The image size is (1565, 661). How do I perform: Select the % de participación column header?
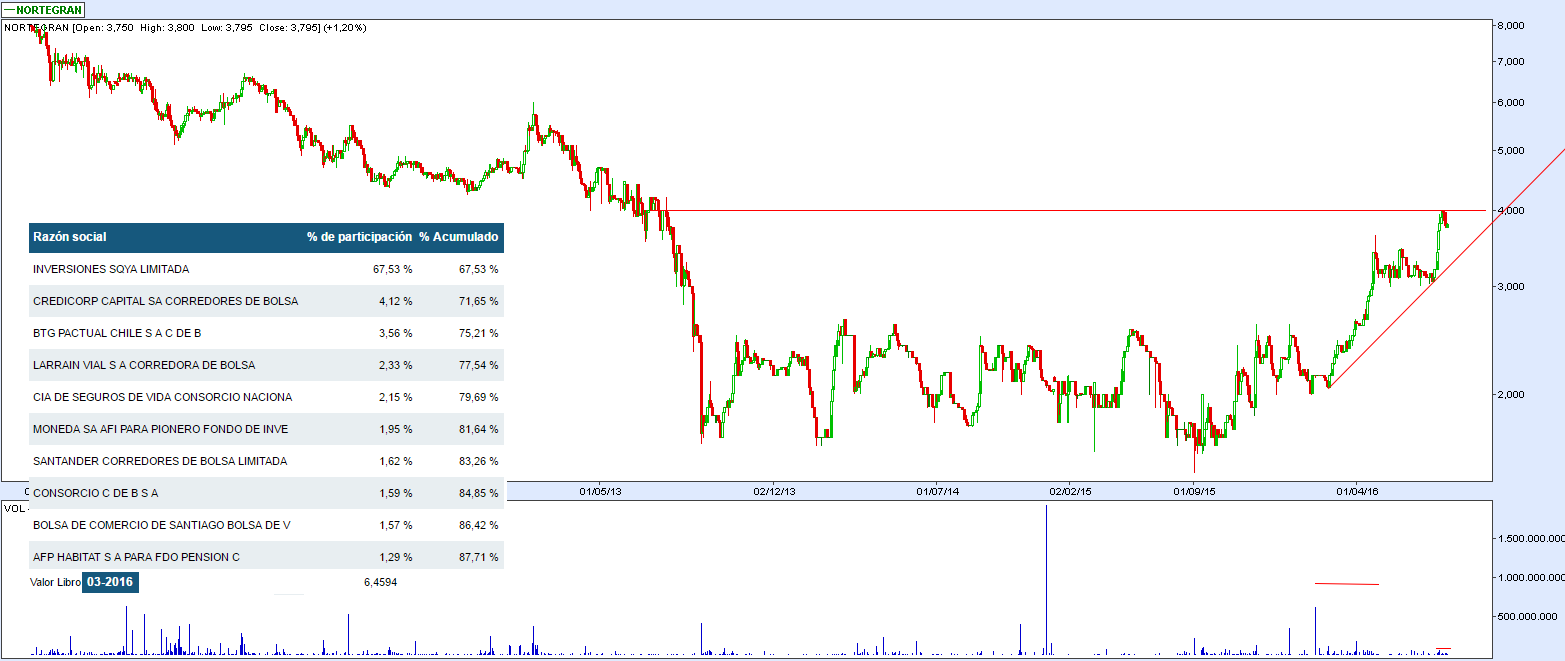(359, 237)
